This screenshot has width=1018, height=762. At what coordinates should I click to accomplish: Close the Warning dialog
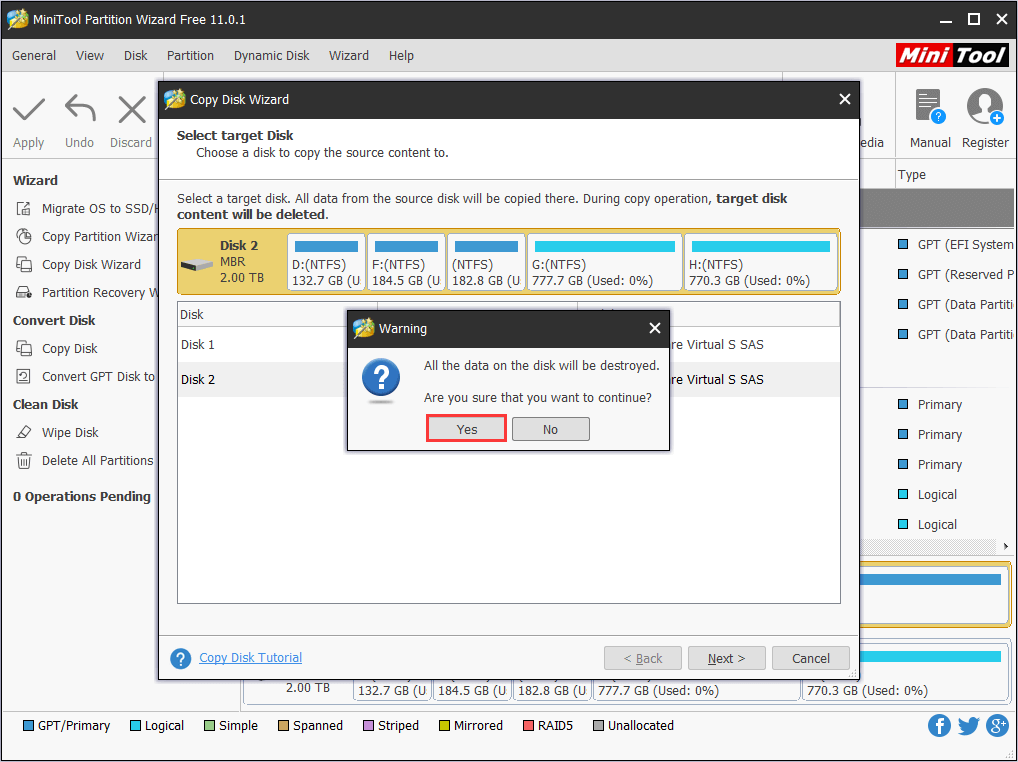[655, 328]
